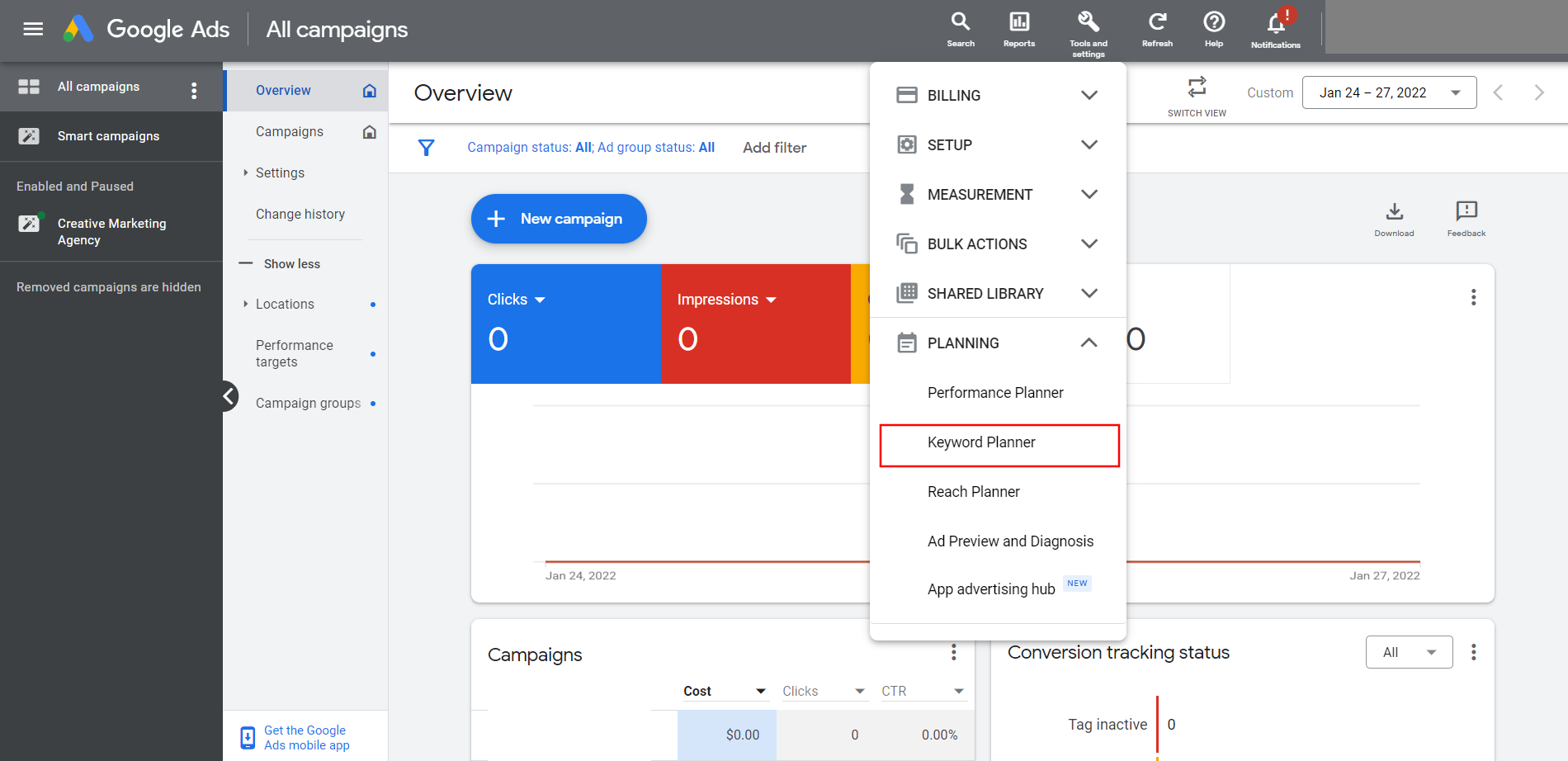Select Keyword Planner

(x=981, y=442)
